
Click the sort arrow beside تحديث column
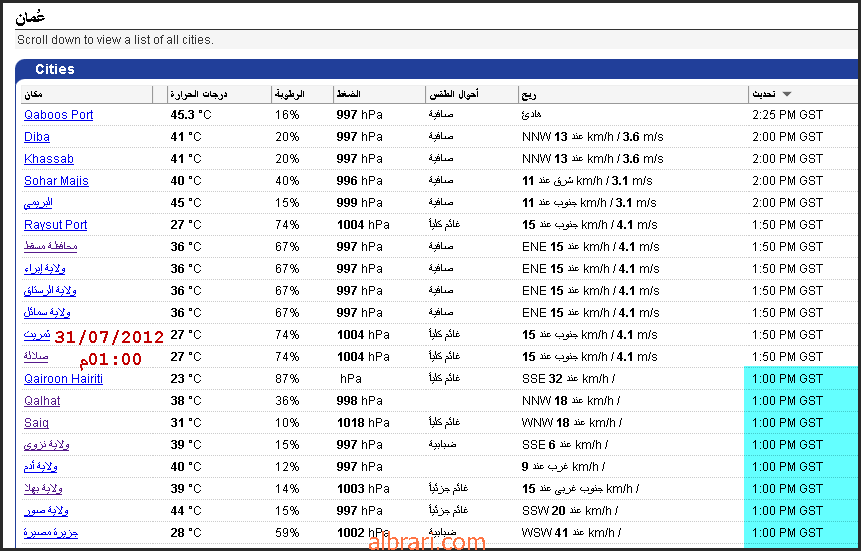(x=786, y=94)
